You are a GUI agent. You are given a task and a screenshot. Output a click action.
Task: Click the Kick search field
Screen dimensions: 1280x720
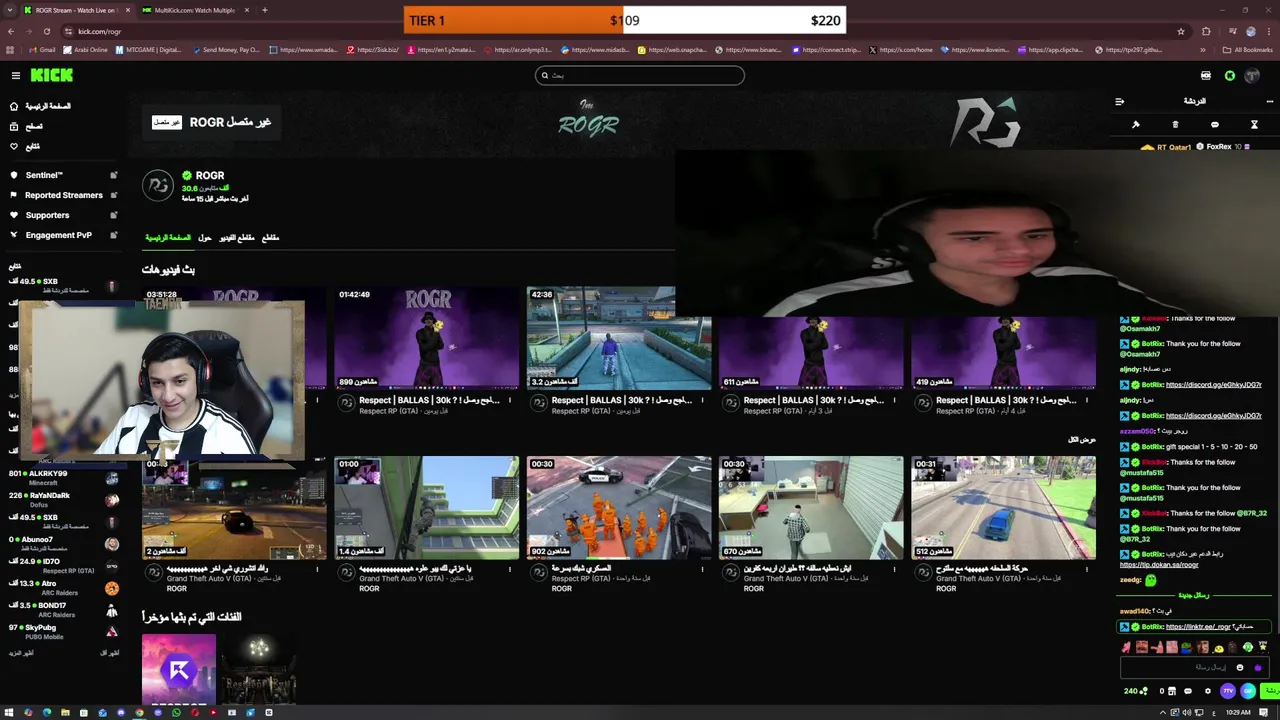pos(640,75)
